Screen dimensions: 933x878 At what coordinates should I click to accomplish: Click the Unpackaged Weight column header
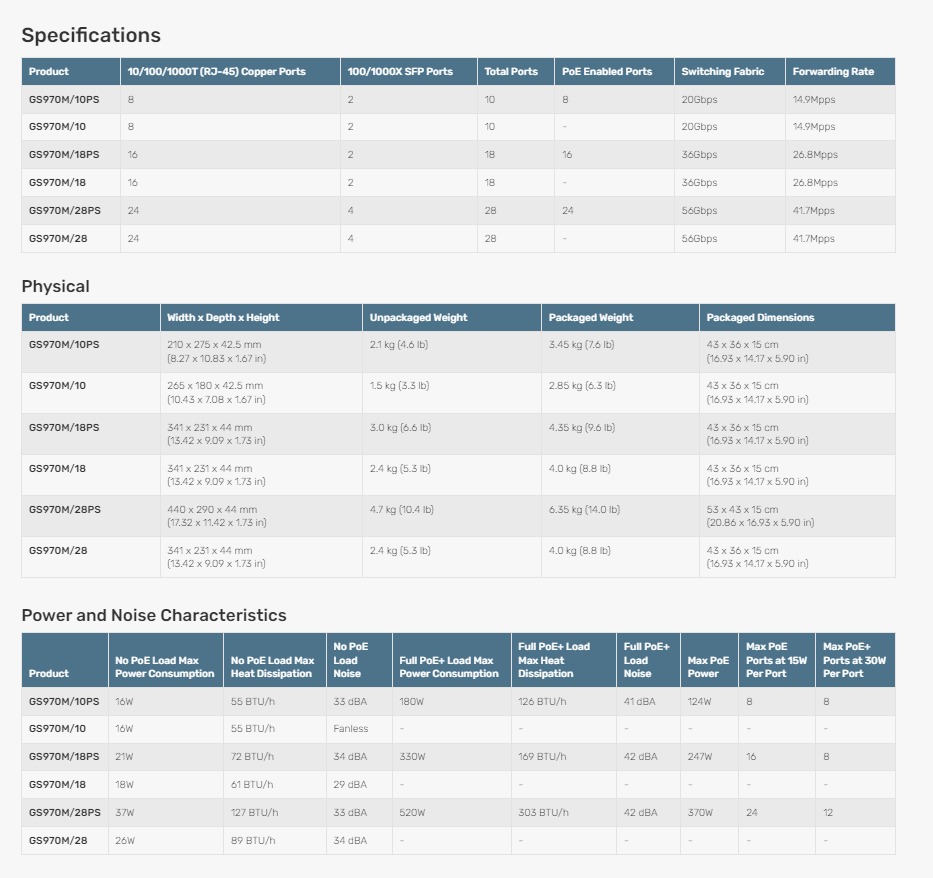click(x=418, y=318)
